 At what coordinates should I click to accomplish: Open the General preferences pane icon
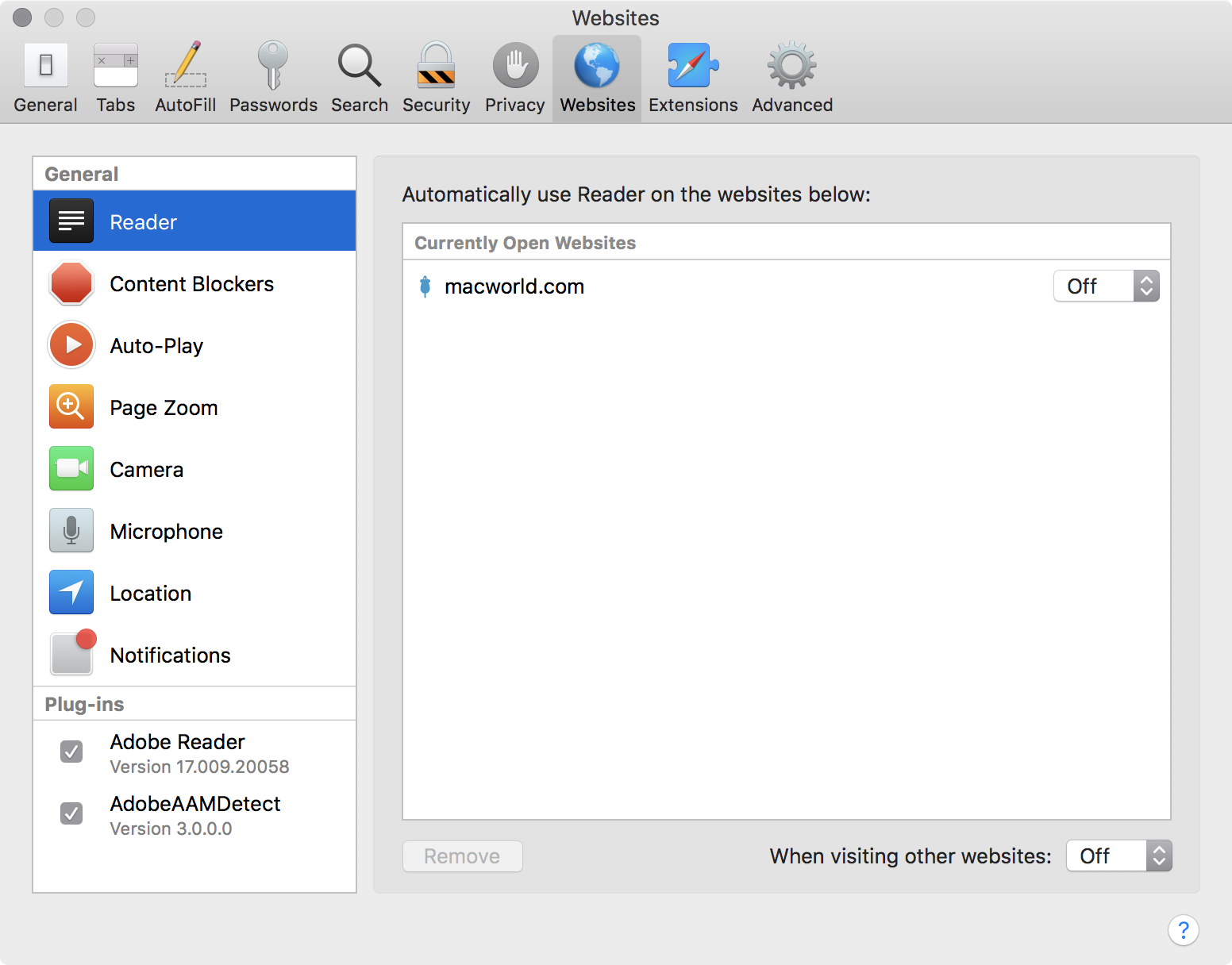pyautogui.click(x=46, y=65)
